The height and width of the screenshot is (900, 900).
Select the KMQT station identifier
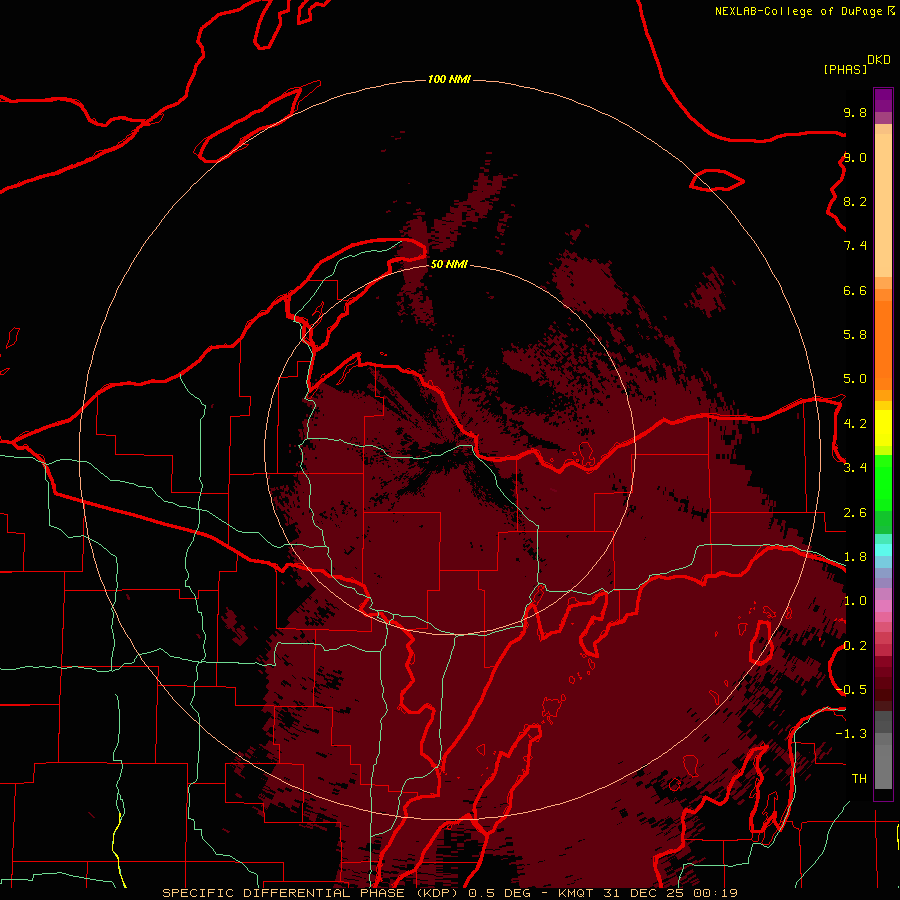pyautogui.click(x=577, y=893)
